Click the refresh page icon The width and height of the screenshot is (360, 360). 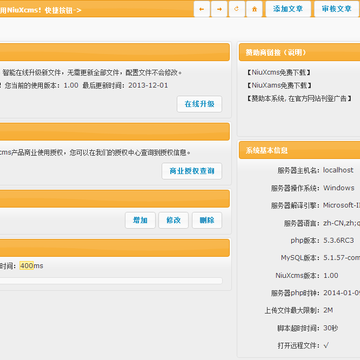pos(237,9)
